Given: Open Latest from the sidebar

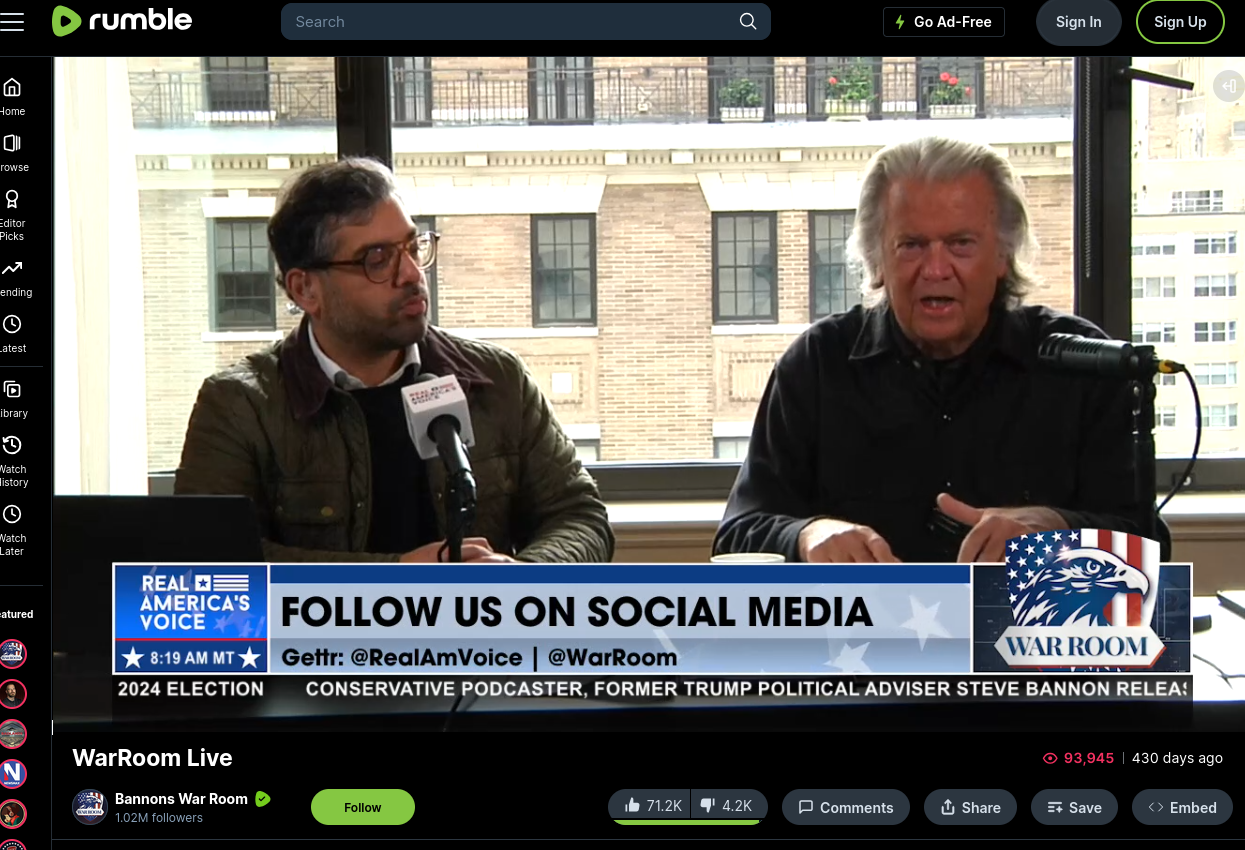Looking at the screenshot, I should pyautogui.click(x=12, y=334).
